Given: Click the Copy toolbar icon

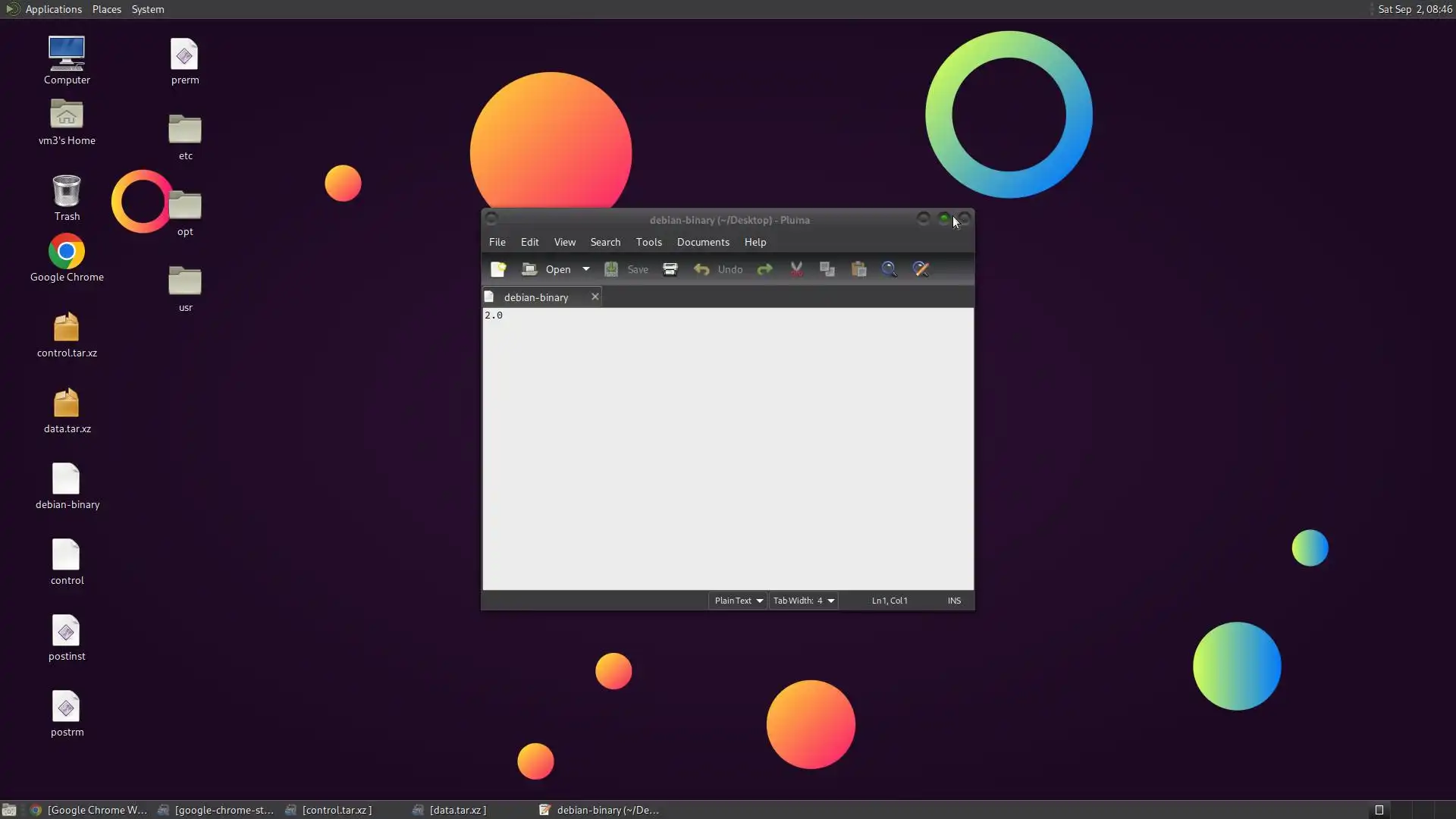Looking at the screenshot, I should (x=827, y=269).
